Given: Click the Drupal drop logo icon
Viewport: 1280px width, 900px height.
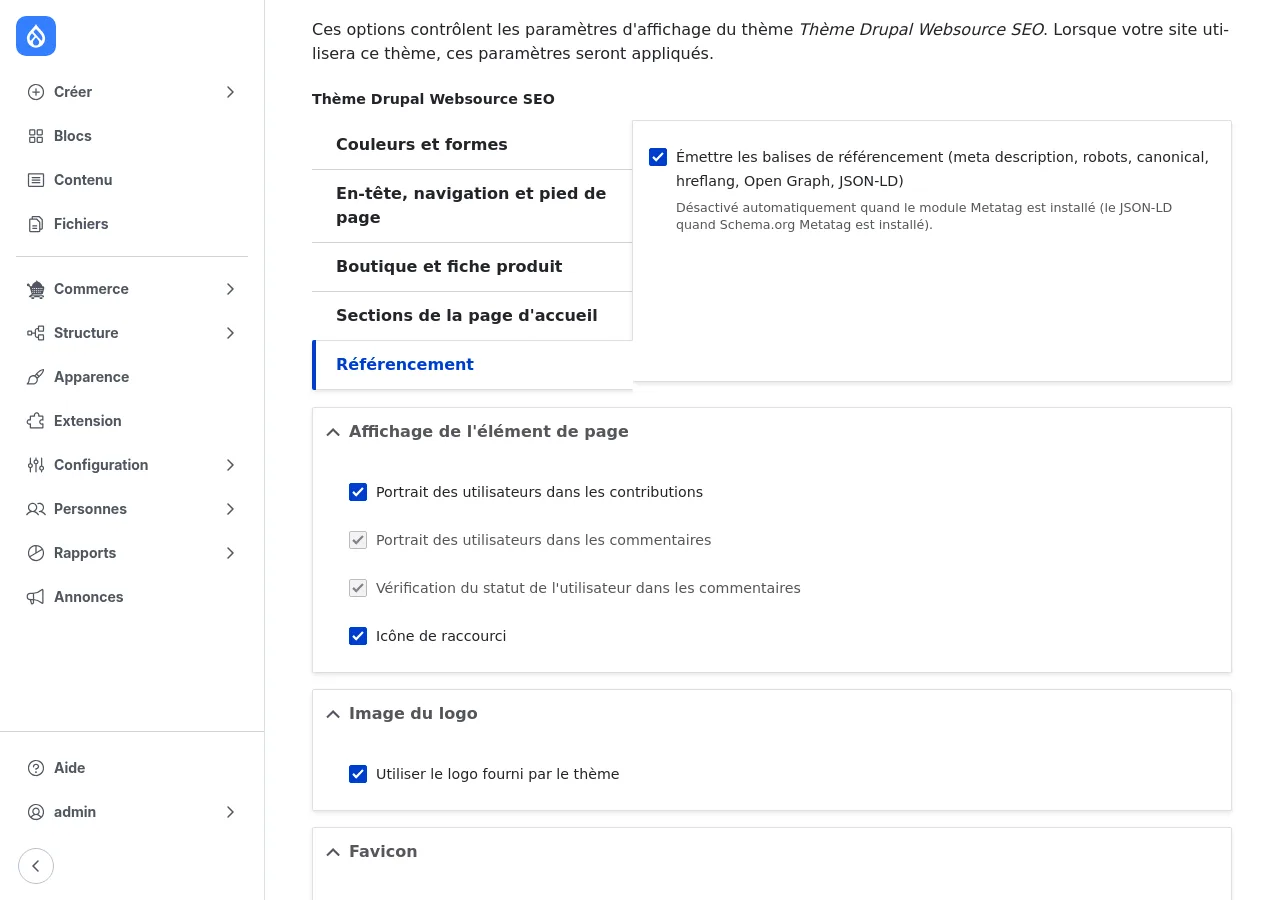Looking at the screenshot, I should point(36,36).
